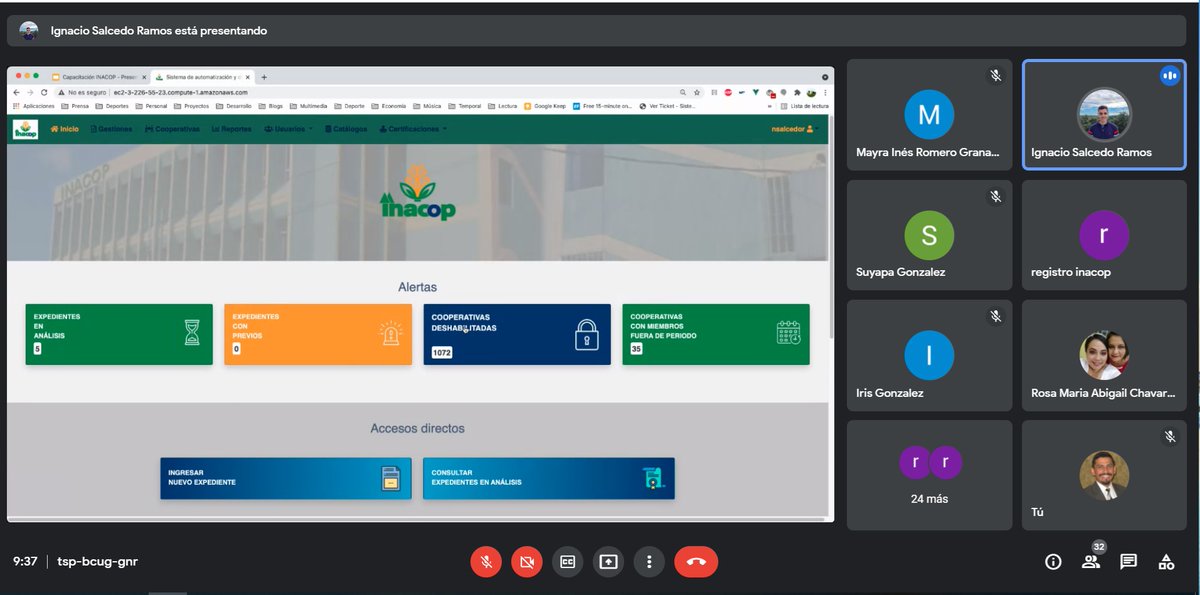Open a new browser tab with plus
Screen dimensions: 1200x595
tap(264, 77)
